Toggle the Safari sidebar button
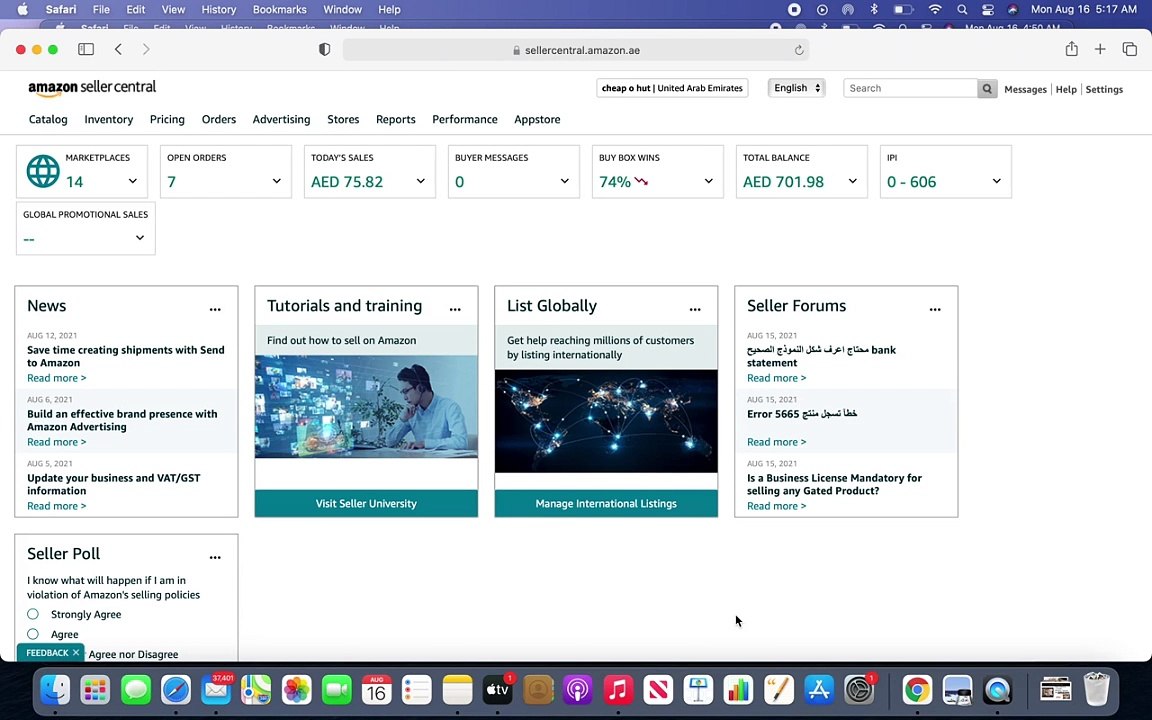1152x720 pixels. [x=86, y=49]
